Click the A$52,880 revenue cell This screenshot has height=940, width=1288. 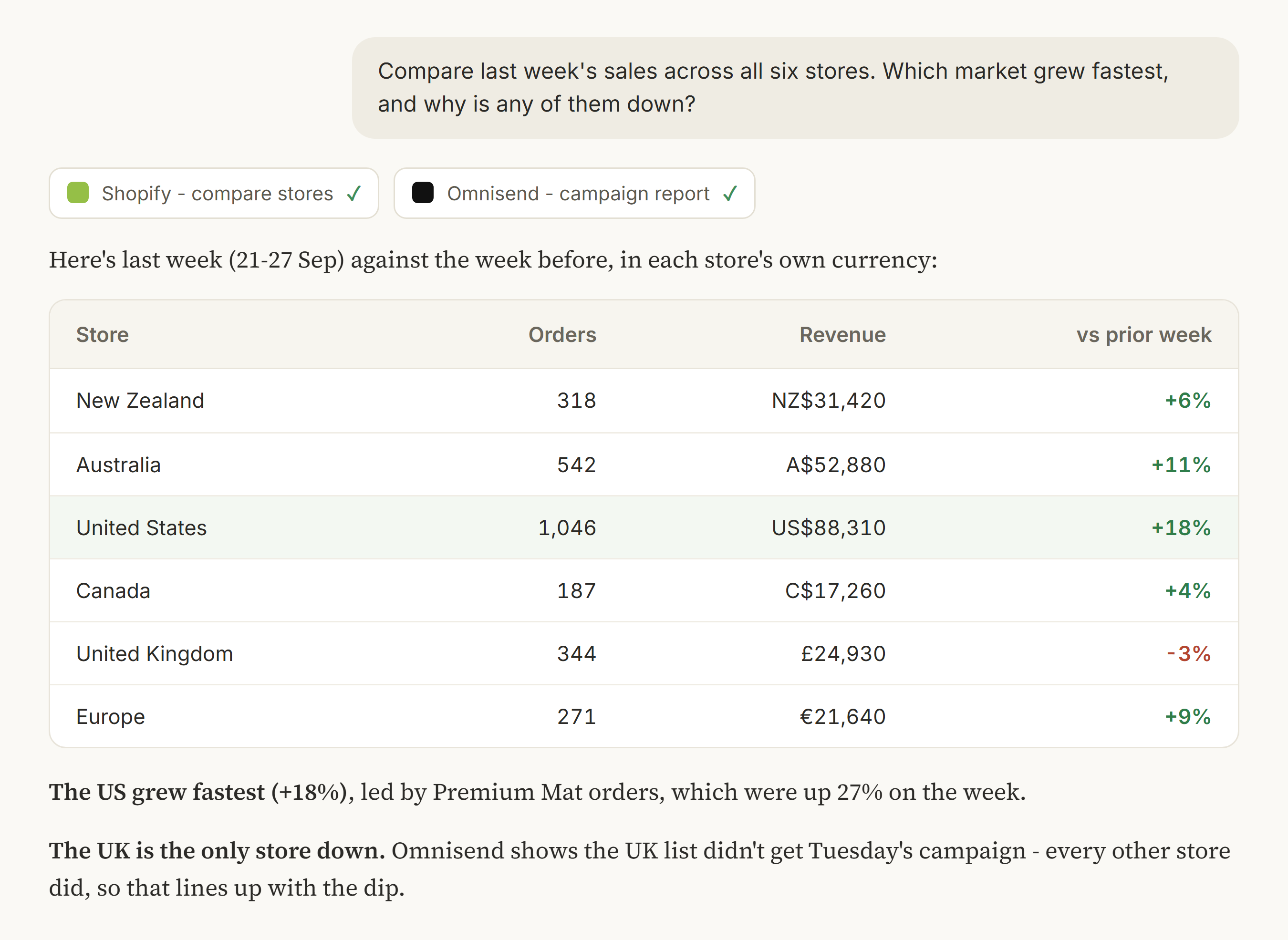coord(836,465)
